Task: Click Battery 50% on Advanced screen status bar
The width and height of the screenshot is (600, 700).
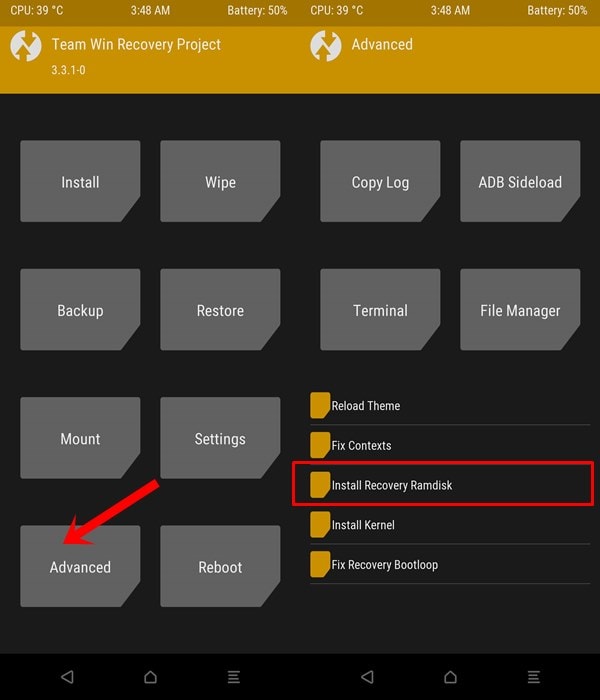Action: [x=557, y=10]
